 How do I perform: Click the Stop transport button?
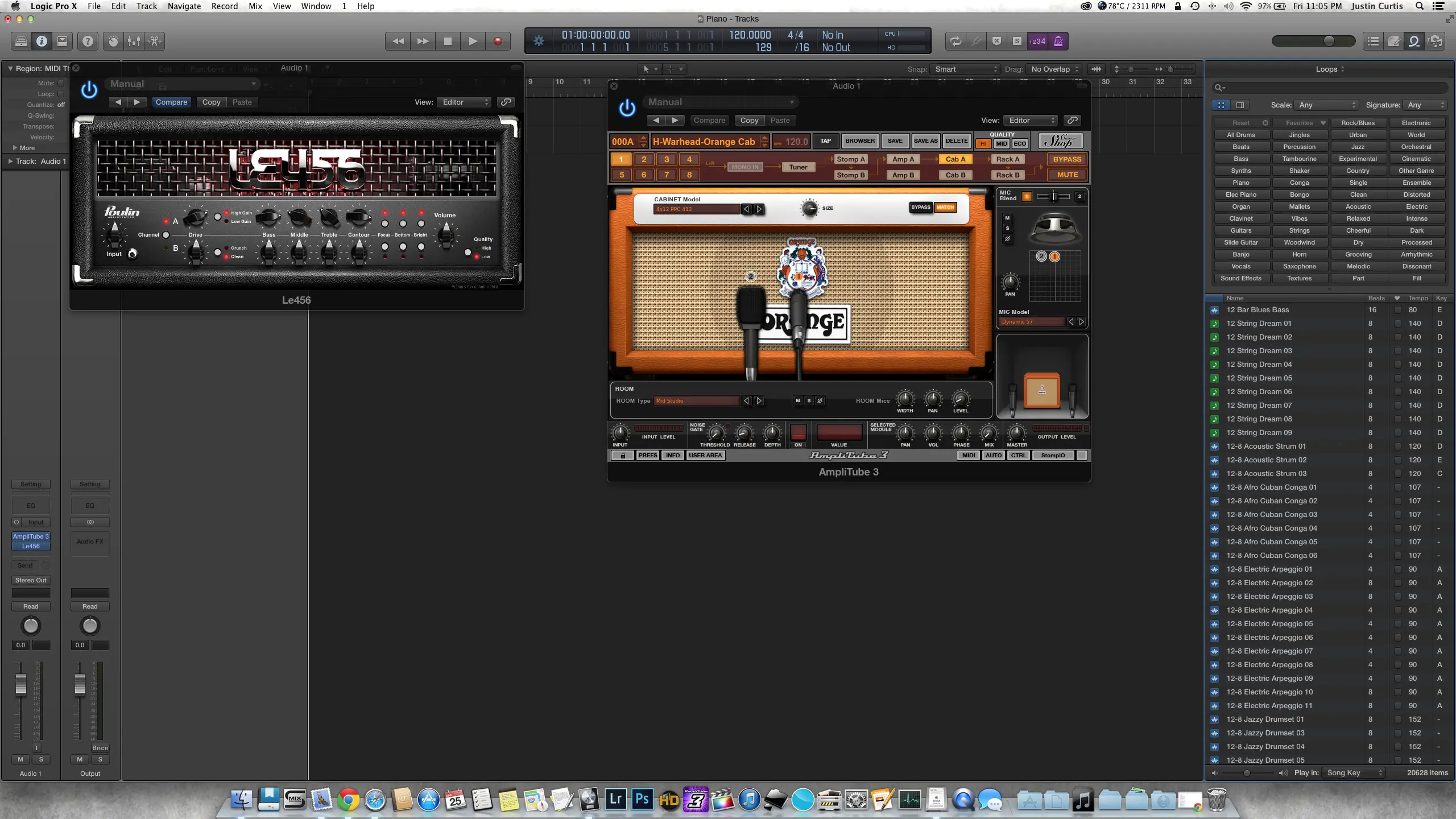[448, 41]
